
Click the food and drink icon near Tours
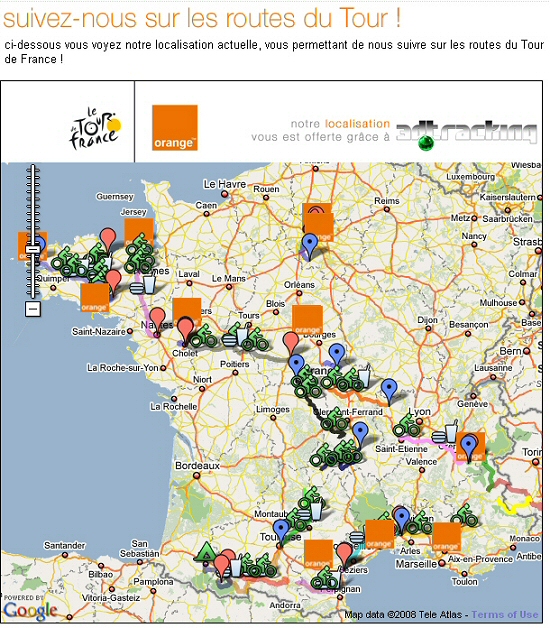click(x=236, y=336)
